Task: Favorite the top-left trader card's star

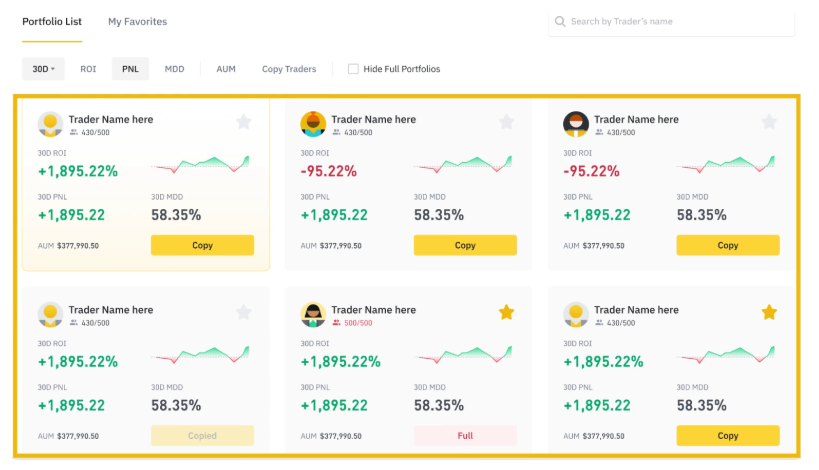Action: [244, 122]
